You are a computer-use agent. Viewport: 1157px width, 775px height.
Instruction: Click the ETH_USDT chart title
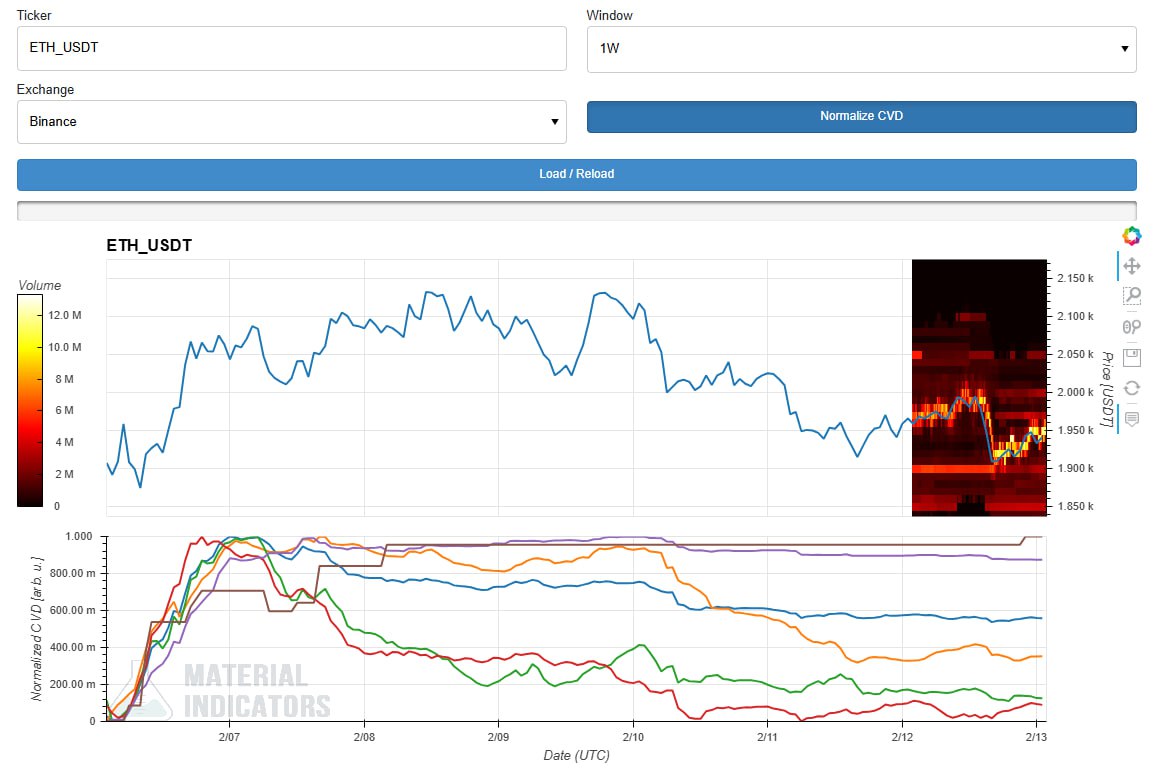click(149, 245)
